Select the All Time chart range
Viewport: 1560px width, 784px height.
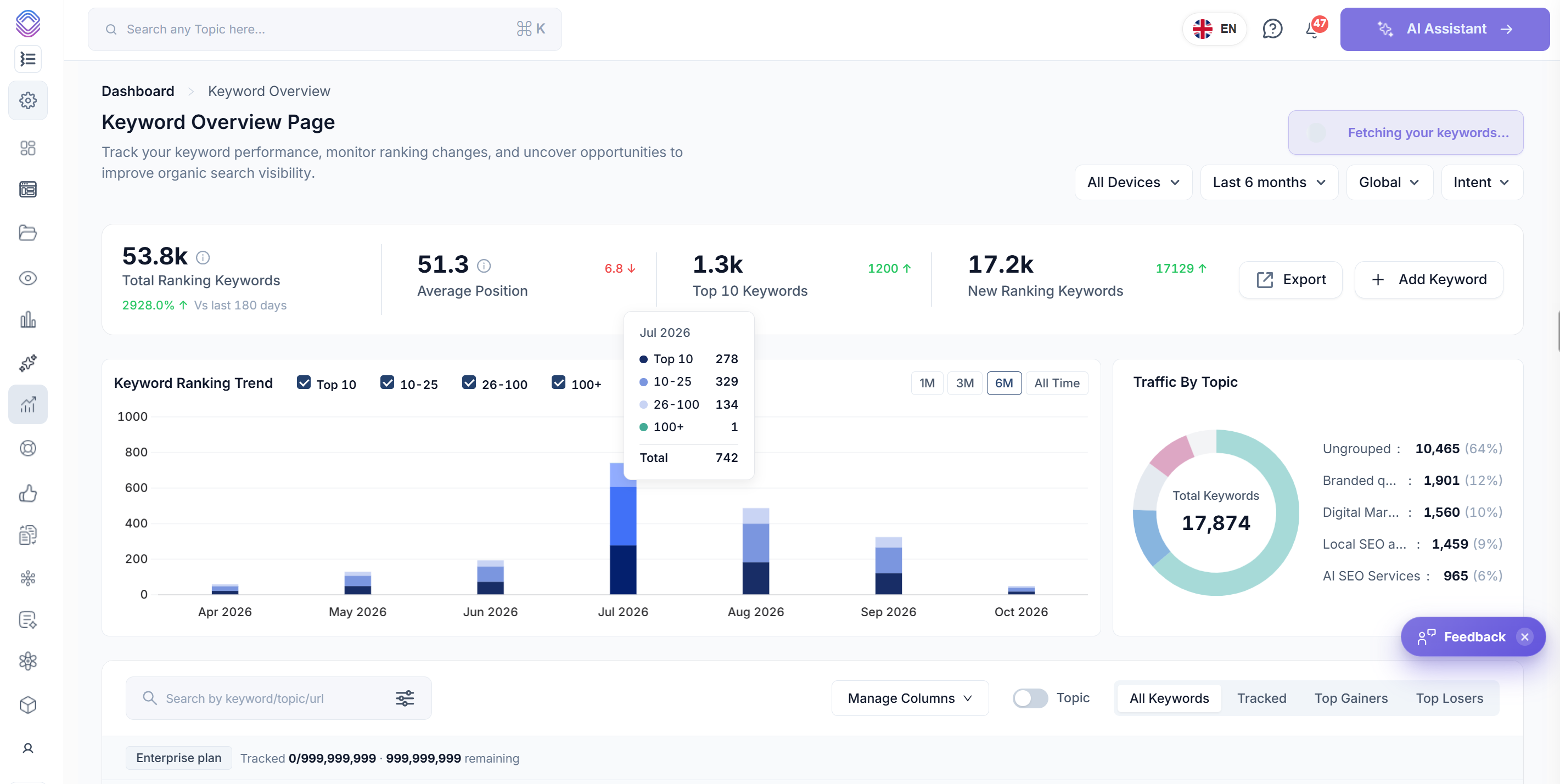[1057, 383]
